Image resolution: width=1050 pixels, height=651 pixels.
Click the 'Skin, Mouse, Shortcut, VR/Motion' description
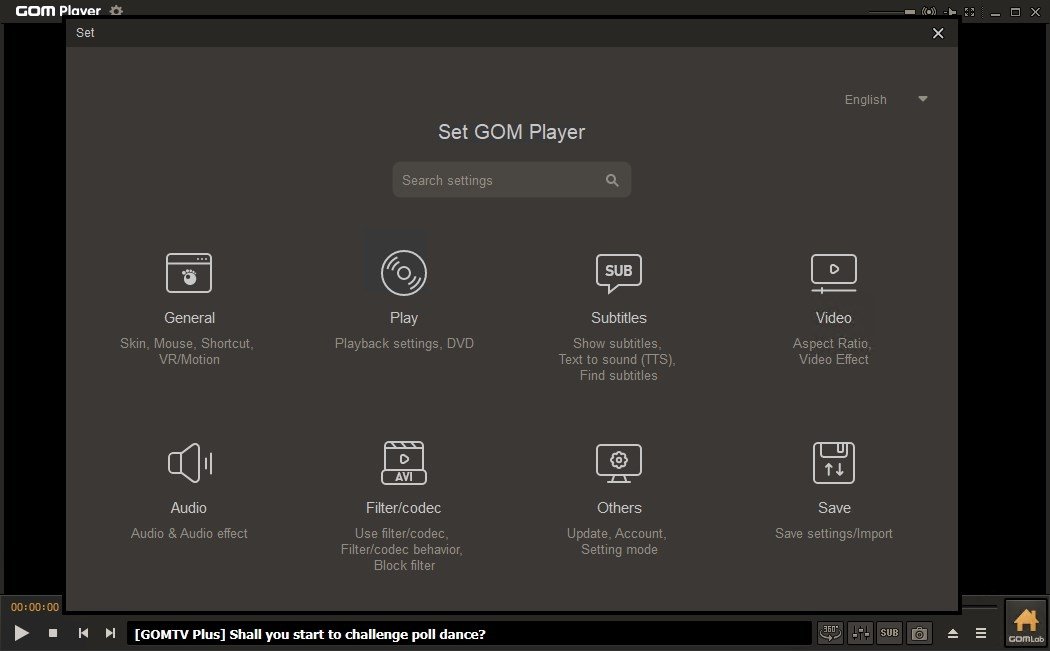(188, 352)
